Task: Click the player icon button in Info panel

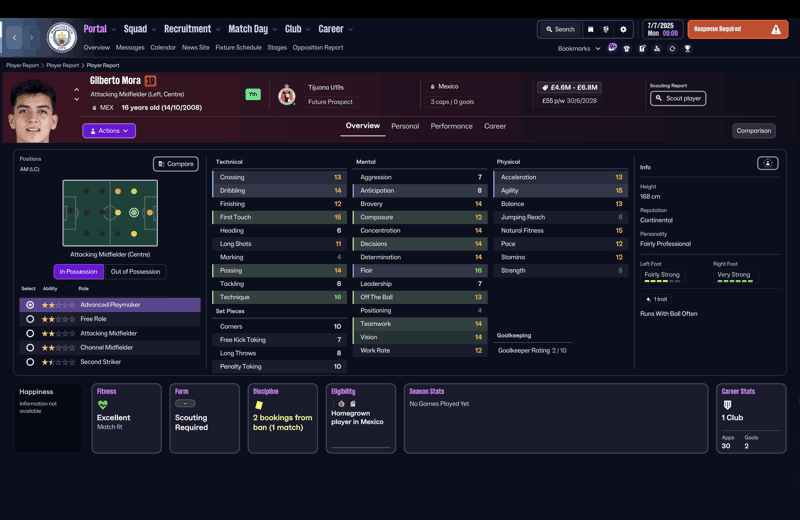Action: tap(767, 163)
